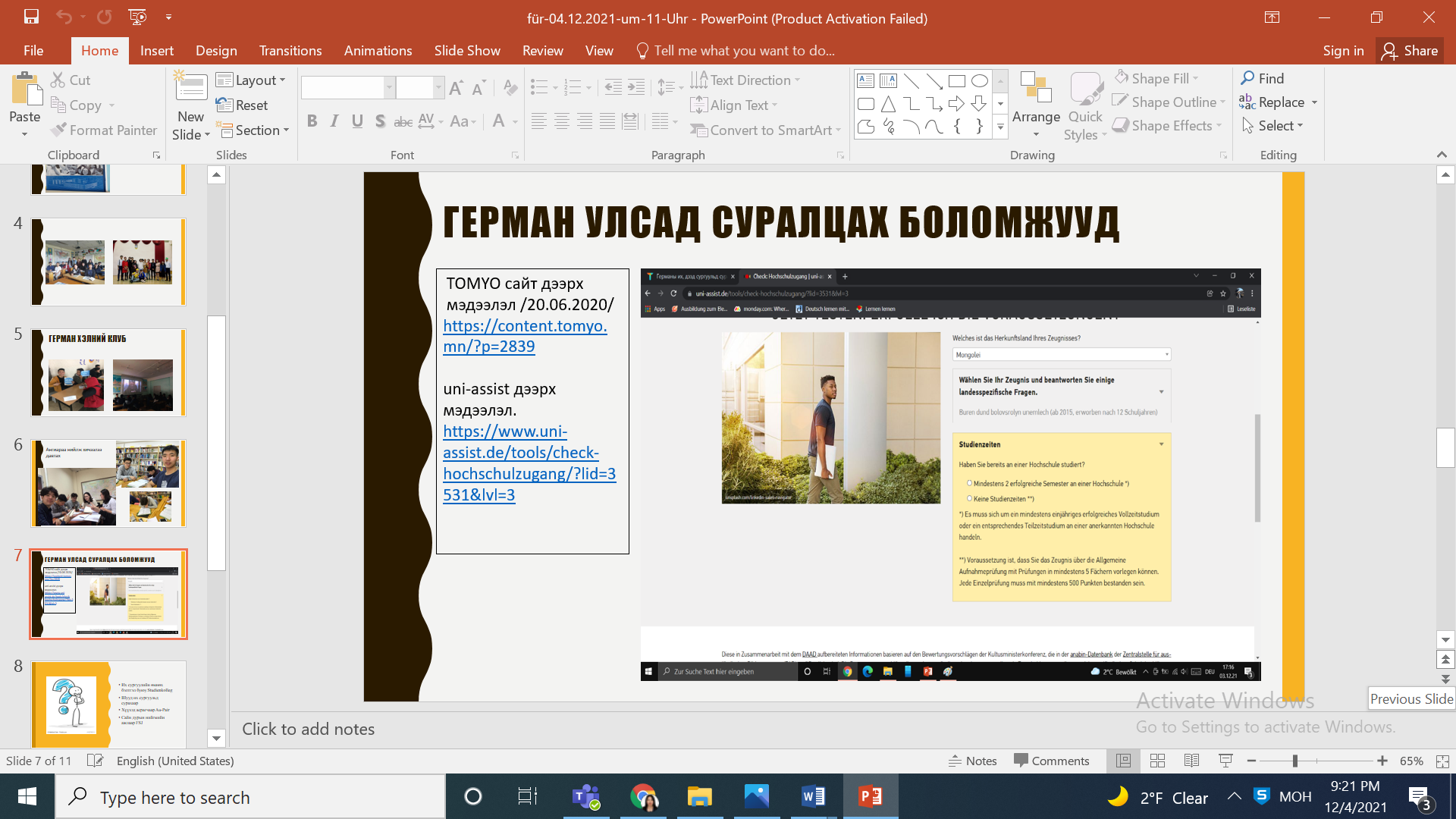
Task: Click the zoom slider handle
Action: 1295,761
